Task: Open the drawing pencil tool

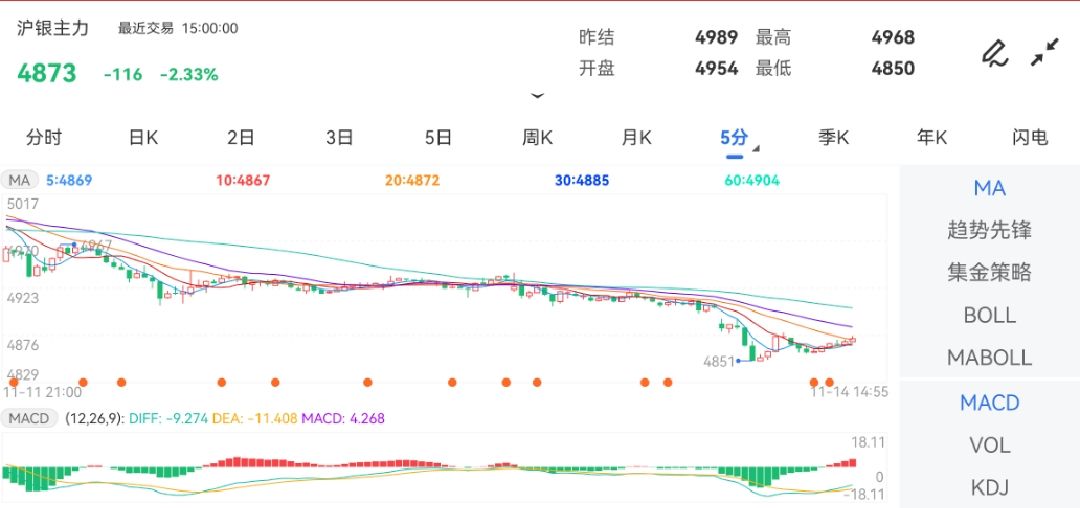Action: click(995, 54)
